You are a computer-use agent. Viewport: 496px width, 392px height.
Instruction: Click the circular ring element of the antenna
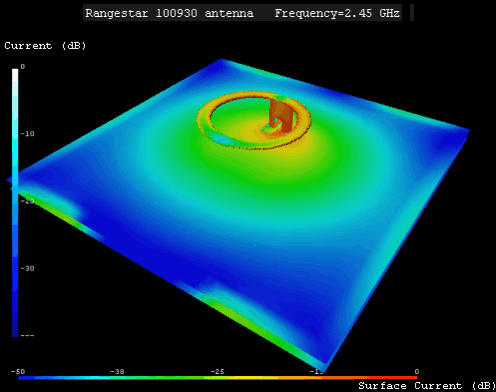coord(254,120)
